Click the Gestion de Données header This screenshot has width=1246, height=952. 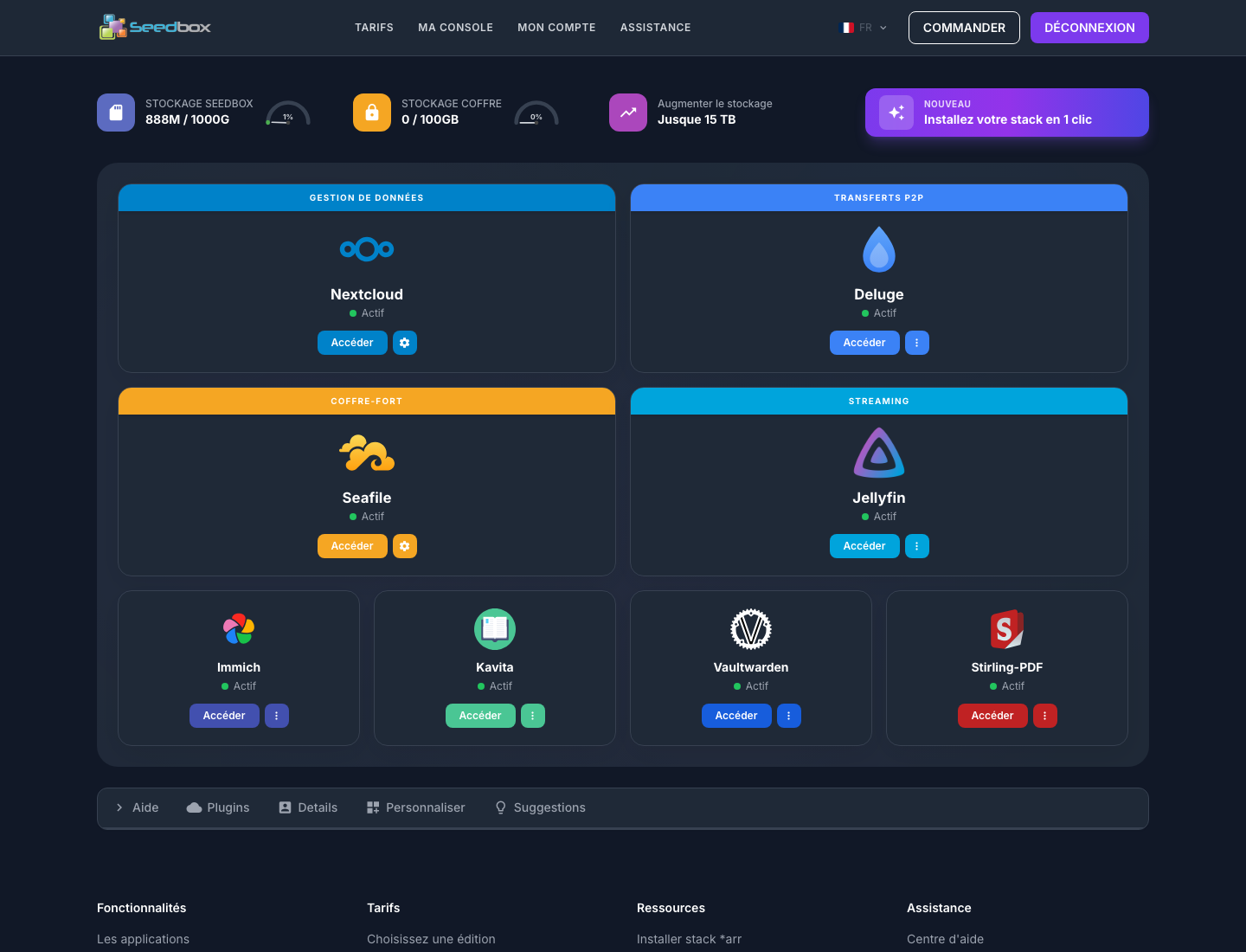tap(367, 197)
